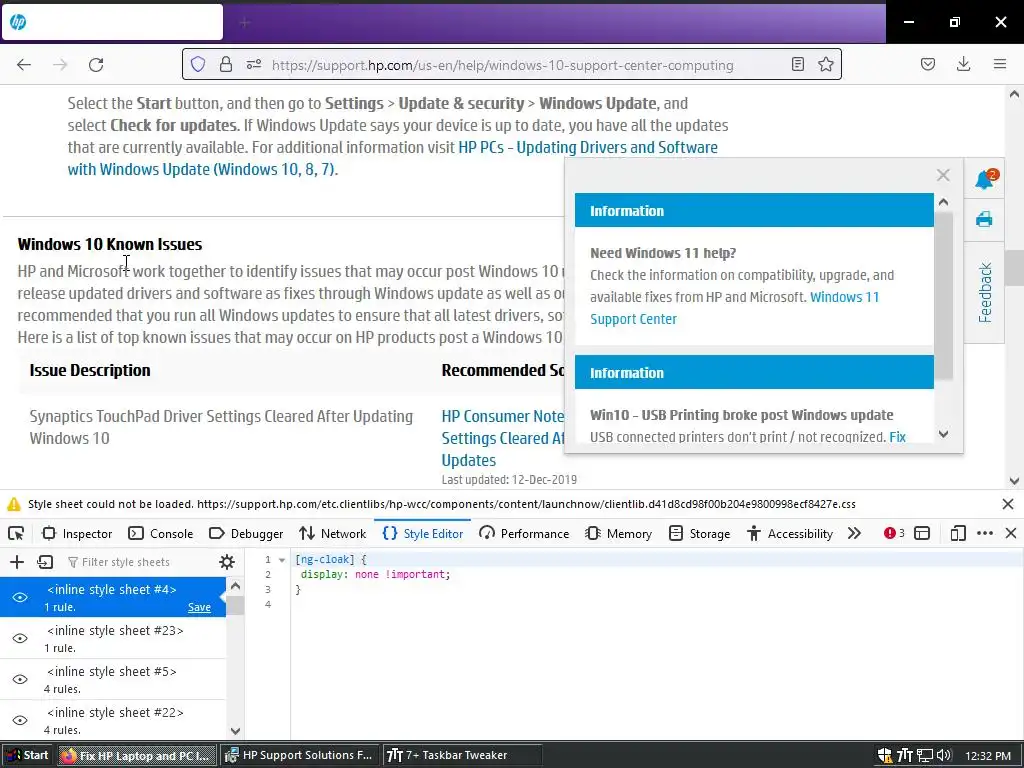Collapse the [ng-cloak] rule fold arrow
The height and width of the screenshot is (768, 1024).
click(x=281, y=560)
